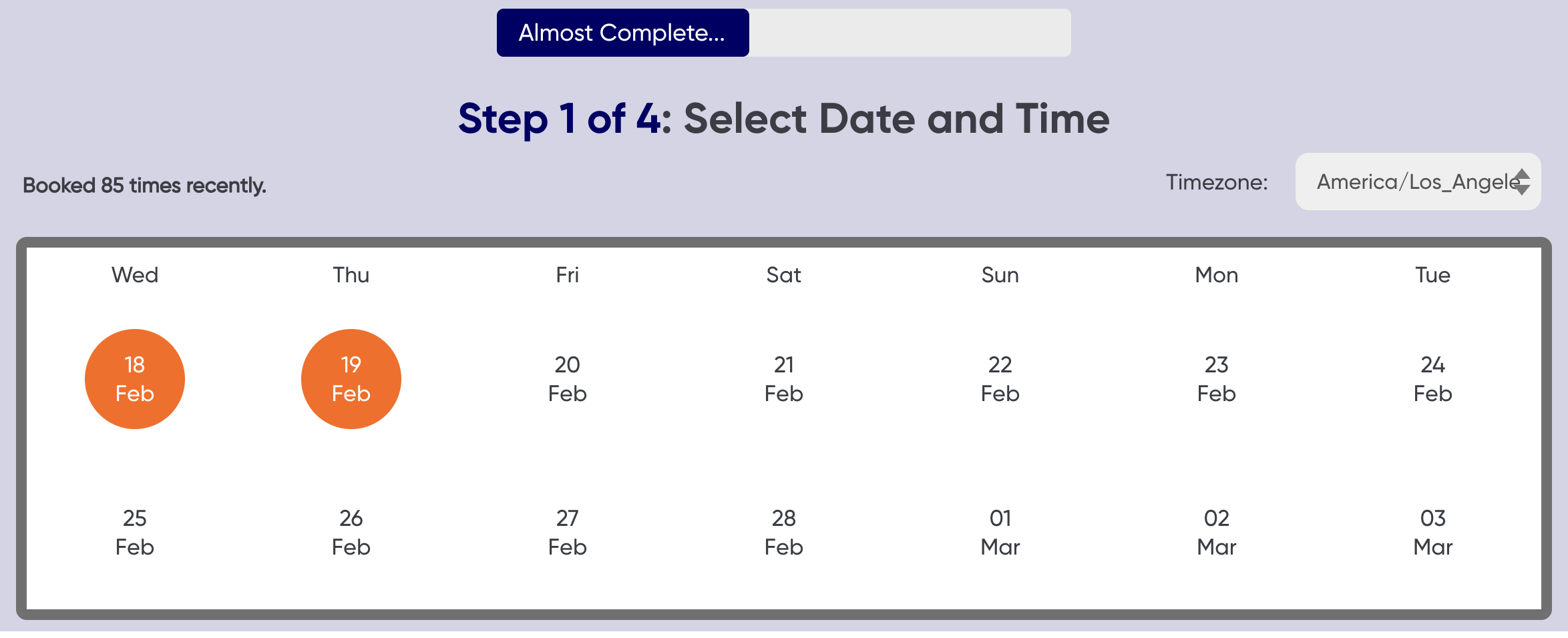This screenshot has width=1568, height=638.
Task: Click the date 02 Mar
Action: (1215, 532)
